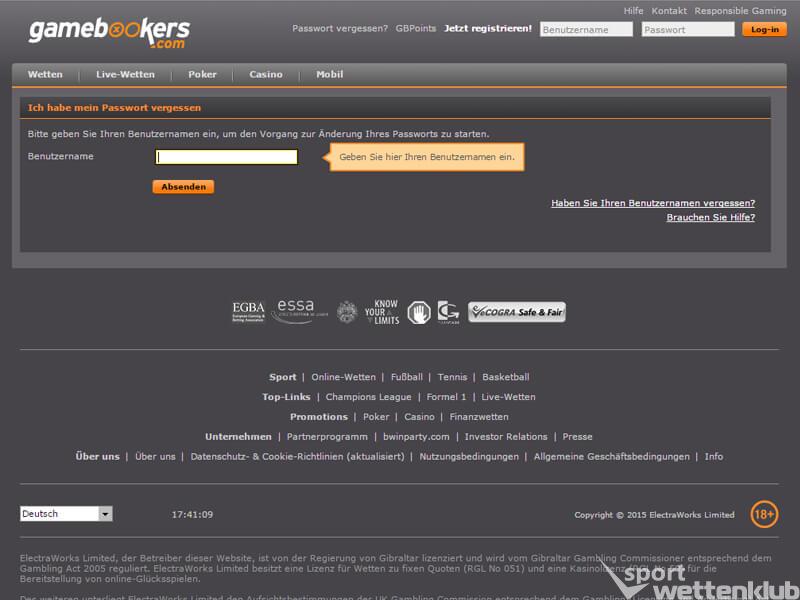Click the Unternehmen footer heading
Image resolution: width=800 pixels, height=600 pixels.
(x=238, y=437)
